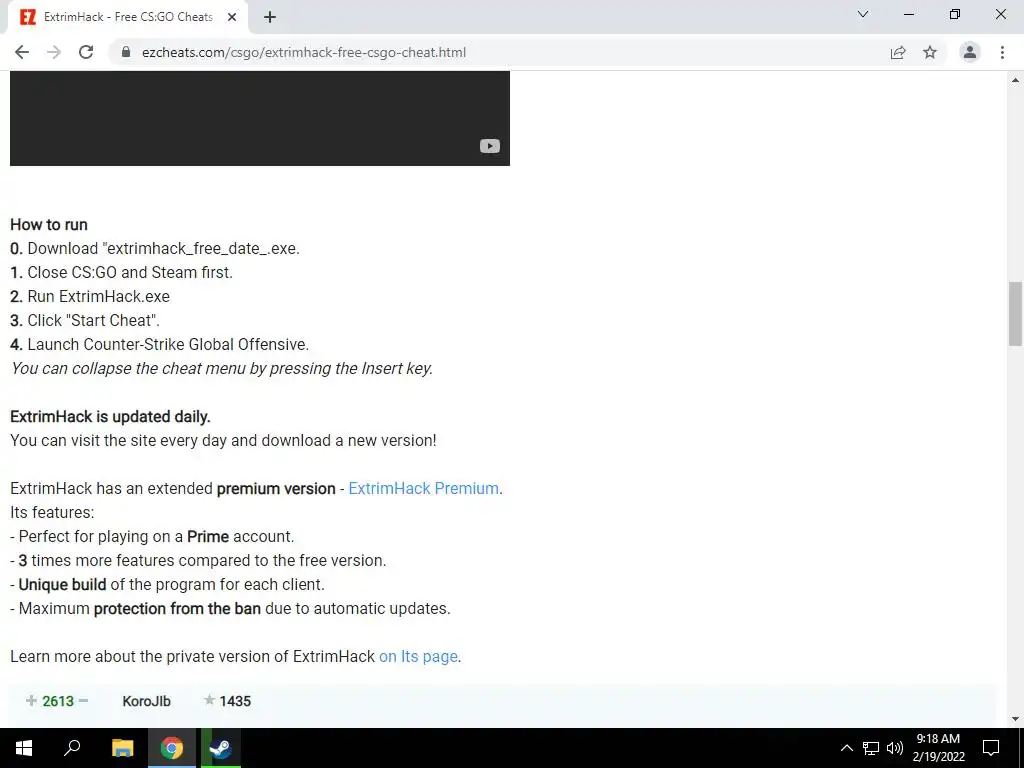Open the notification center icon
The image size is (1024, 768).
point(991,748)
